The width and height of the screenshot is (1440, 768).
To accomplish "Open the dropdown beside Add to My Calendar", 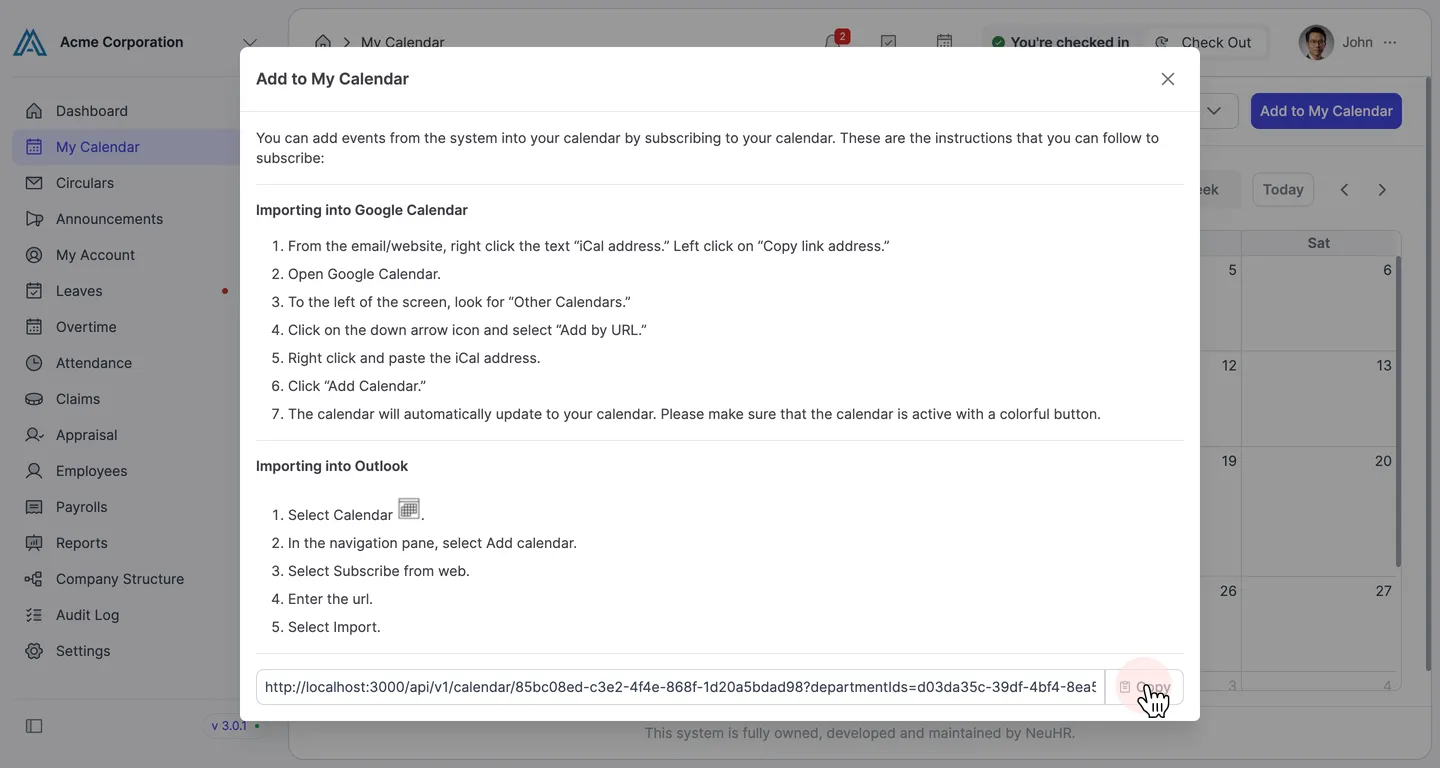I will click(x=1214, y=111).
